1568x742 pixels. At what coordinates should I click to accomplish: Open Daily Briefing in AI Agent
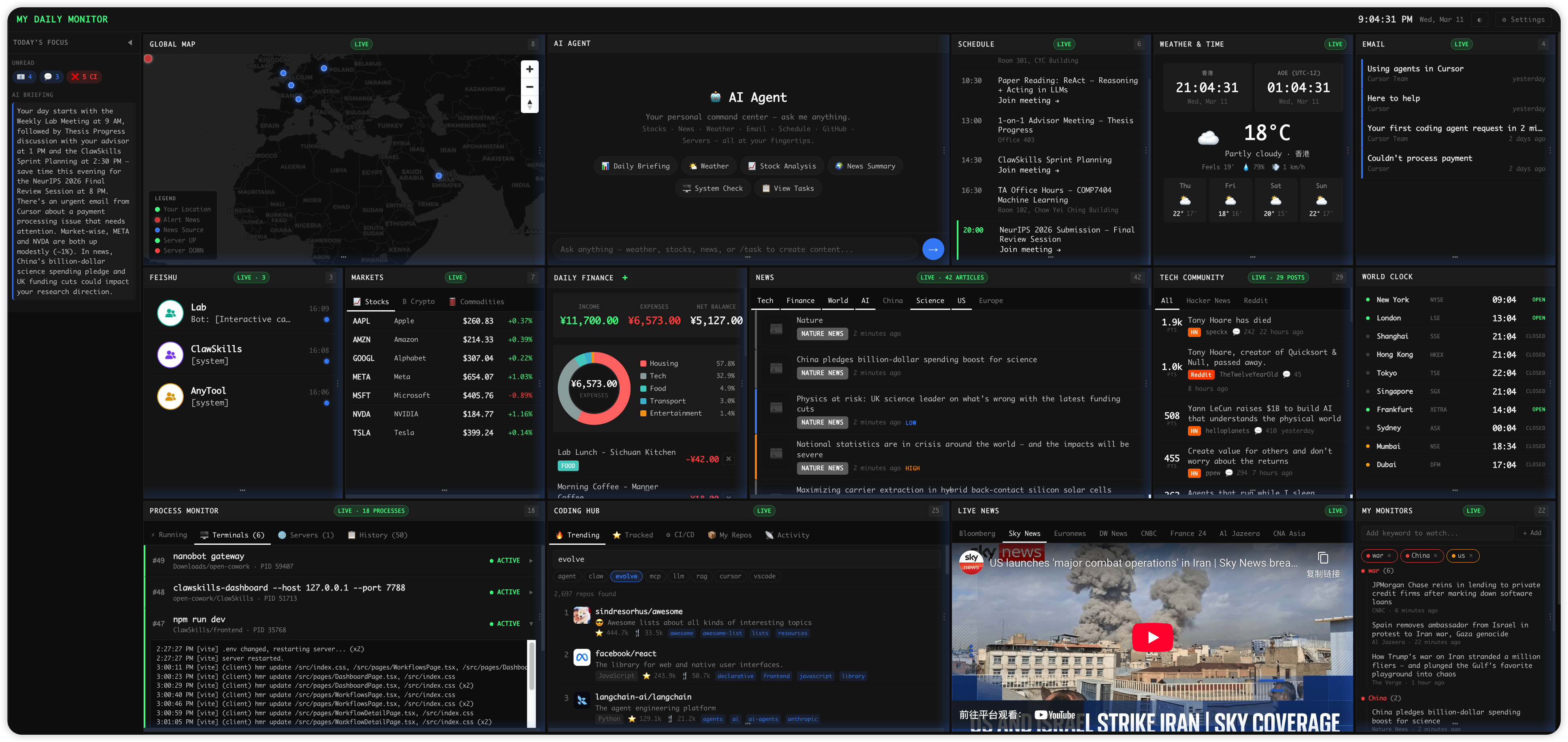pyautogui.click(x=635, y=166)
